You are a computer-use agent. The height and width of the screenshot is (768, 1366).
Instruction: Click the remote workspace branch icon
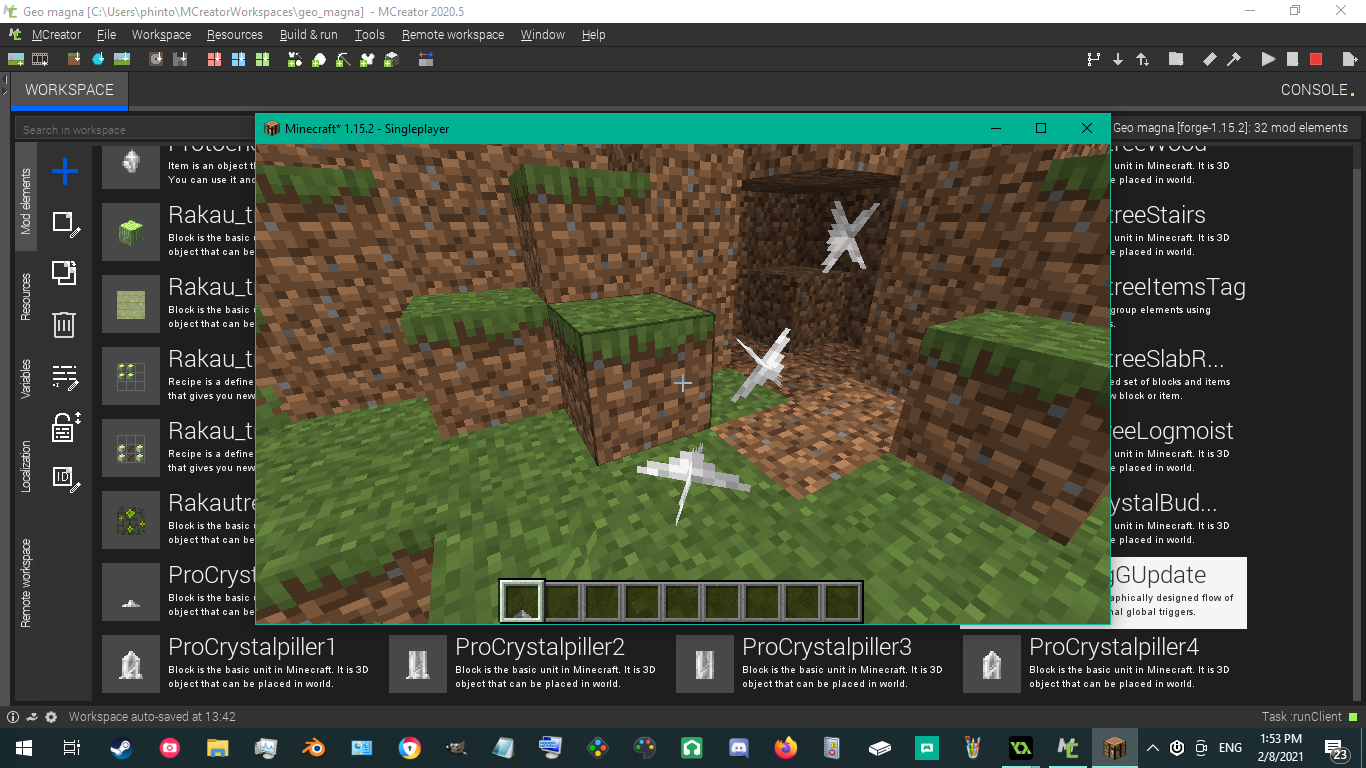pyautogui.click(x=1094, y=60)
